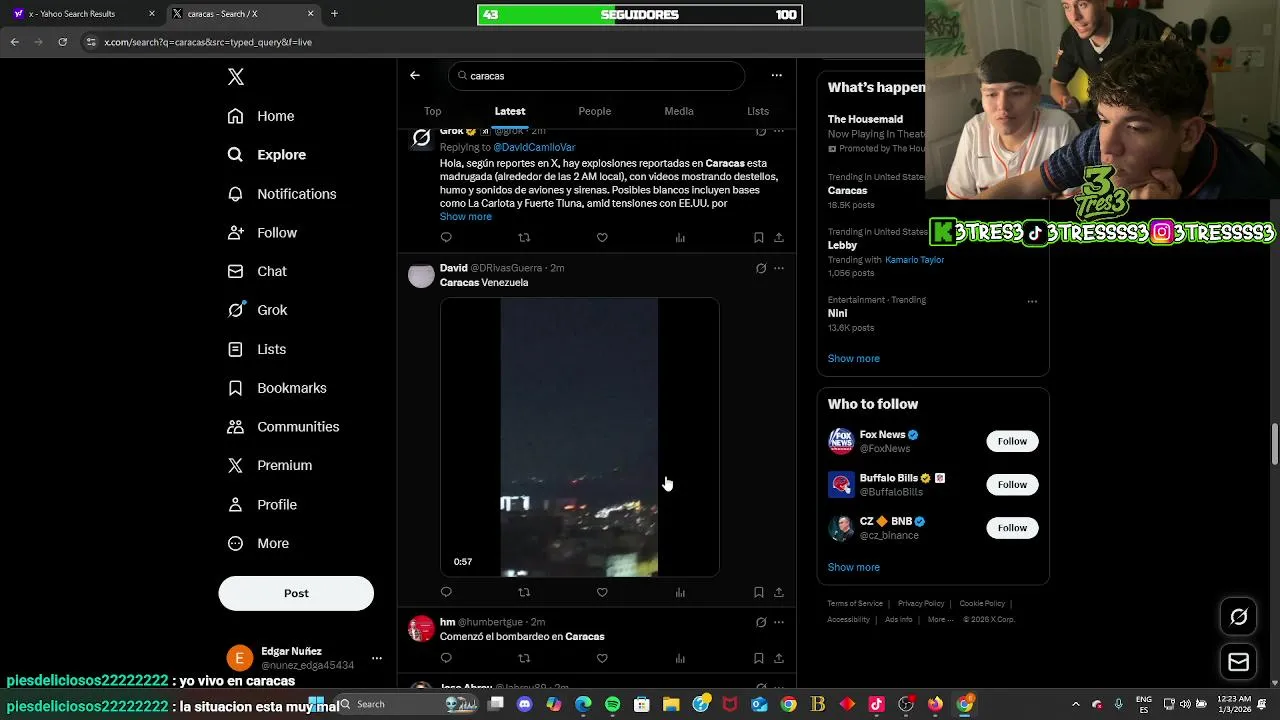Follow CZ BNB account

(1012, 528)
